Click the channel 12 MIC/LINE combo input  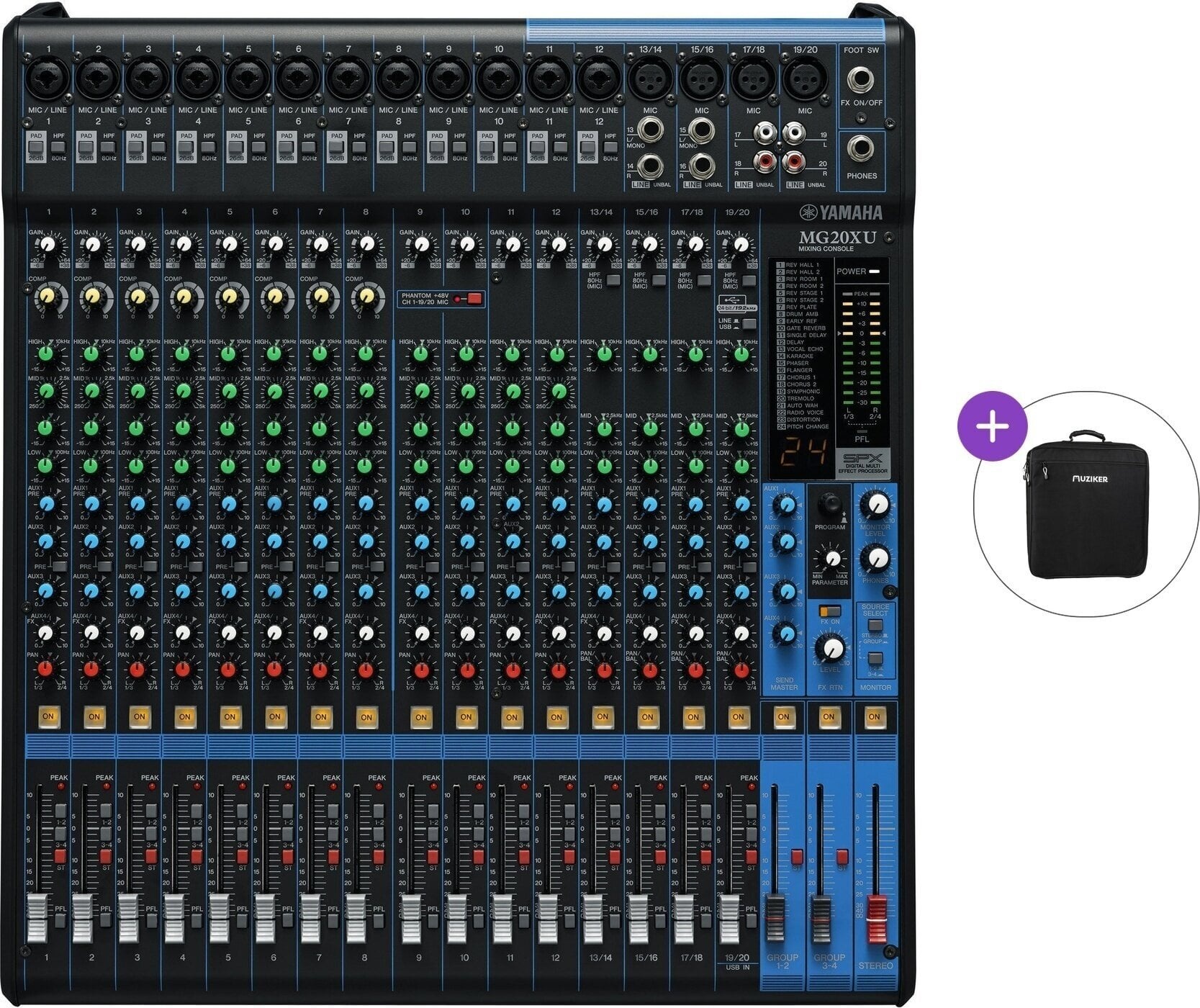(x=600, y=78)
